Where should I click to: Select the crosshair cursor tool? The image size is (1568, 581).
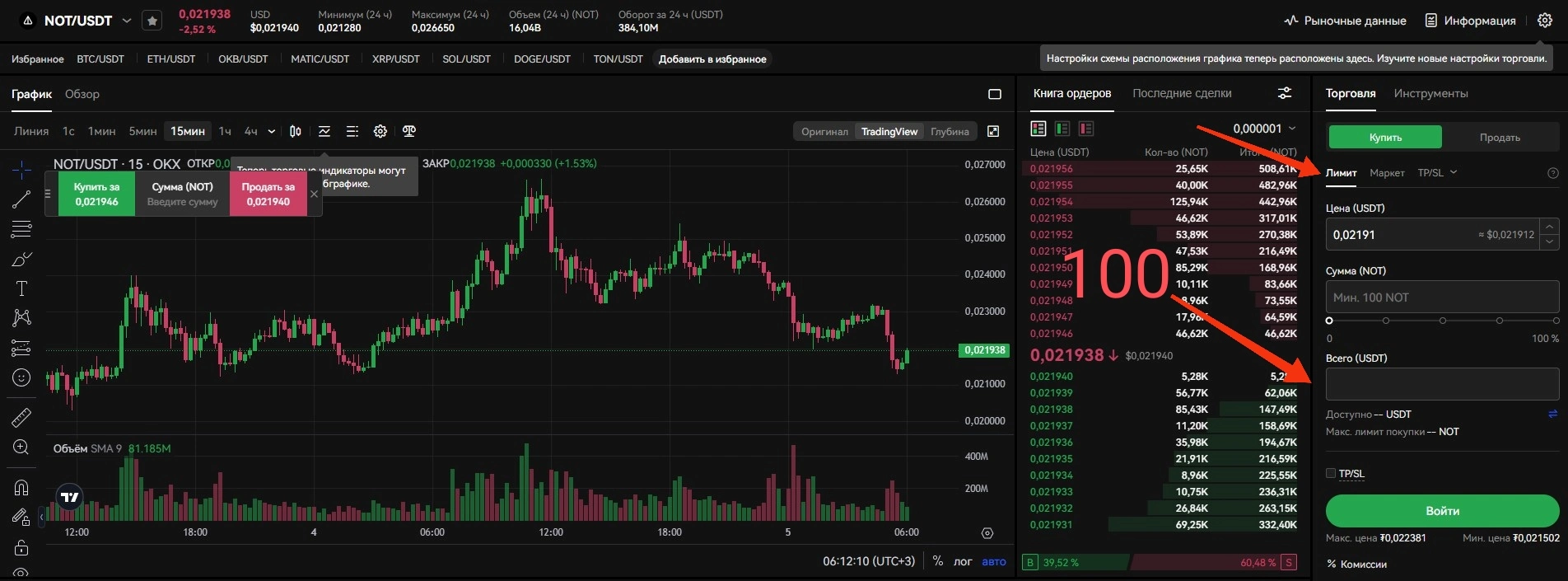tap(21, 170)
